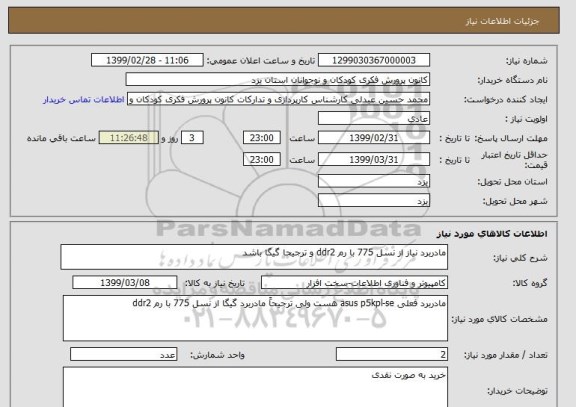Click the goods need date 1399/03/08
Viewport: 576px width, 407px height.
[x=125, y=283]
